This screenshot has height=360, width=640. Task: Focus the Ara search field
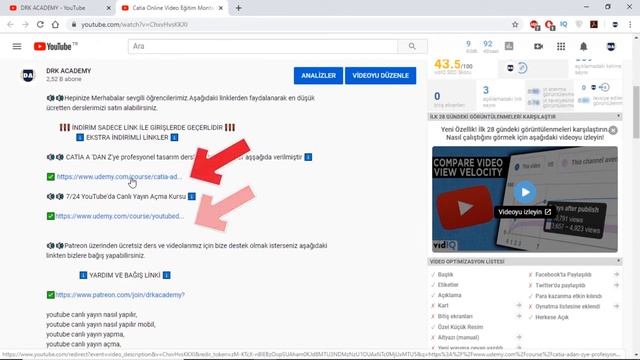coord(263,47)
